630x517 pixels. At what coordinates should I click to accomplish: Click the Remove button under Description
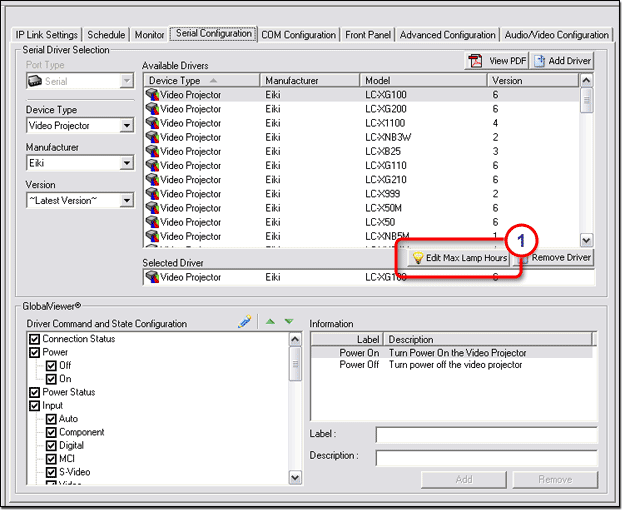point(555,480)
